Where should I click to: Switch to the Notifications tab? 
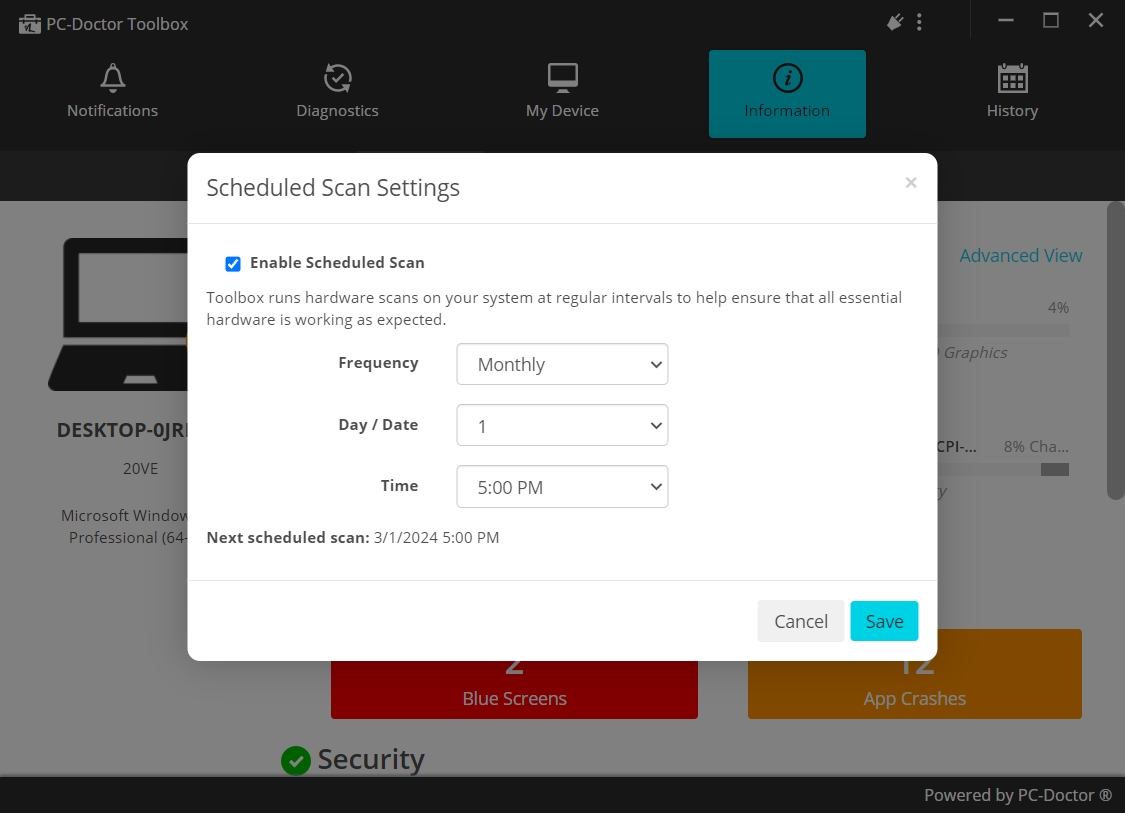coord(113,94)
